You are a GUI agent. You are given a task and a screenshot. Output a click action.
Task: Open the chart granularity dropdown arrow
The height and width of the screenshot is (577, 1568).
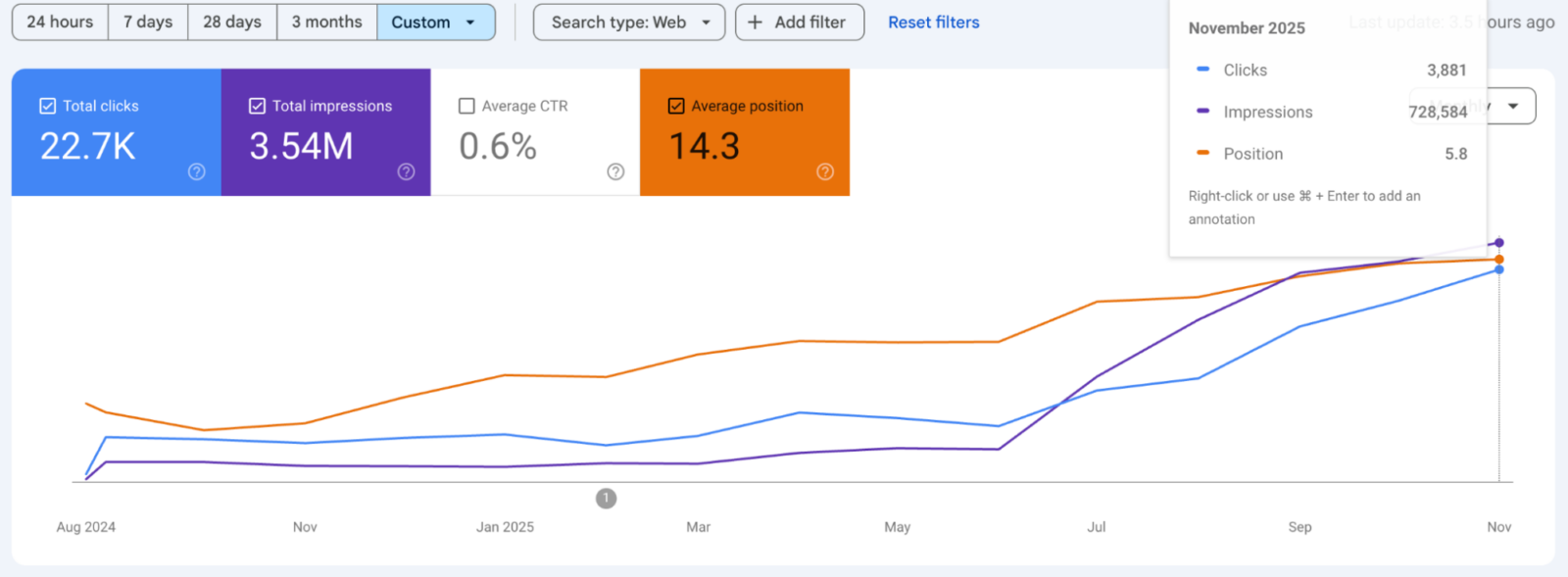coord(1513,106)
